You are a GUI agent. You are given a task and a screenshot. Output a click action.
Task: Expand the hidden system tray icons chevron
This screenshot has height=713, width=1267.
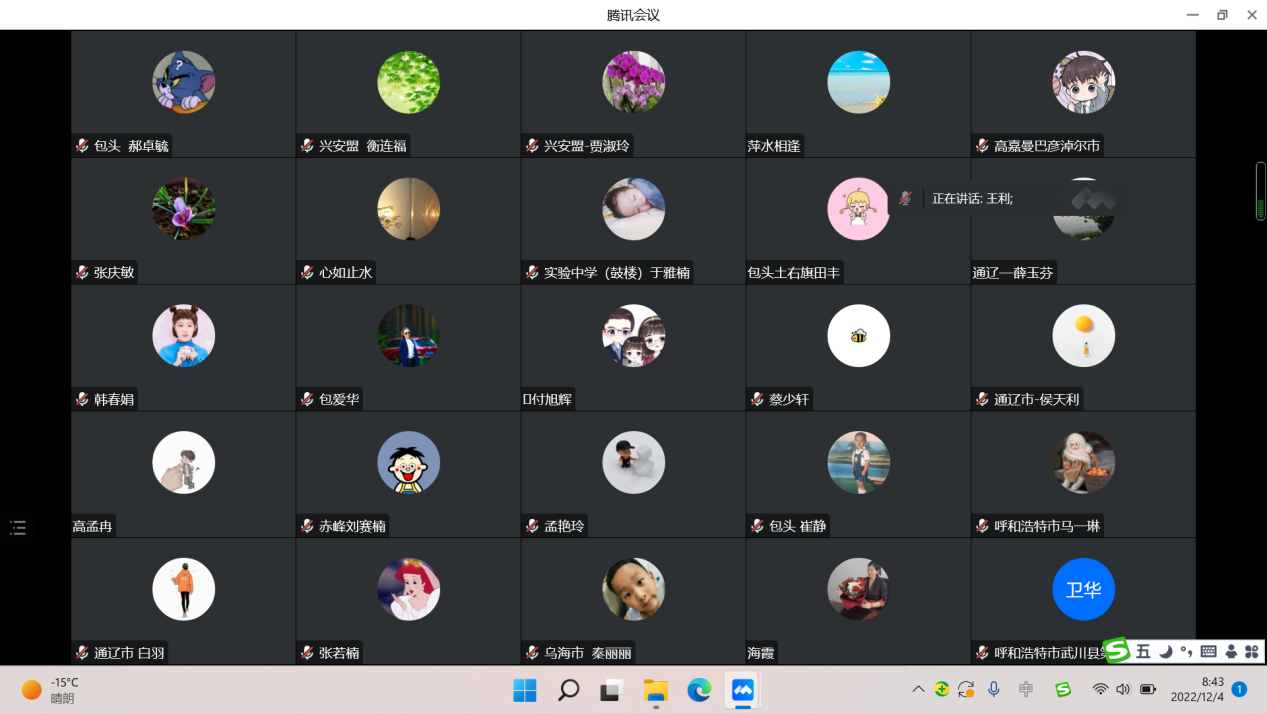tap(917, 689)
